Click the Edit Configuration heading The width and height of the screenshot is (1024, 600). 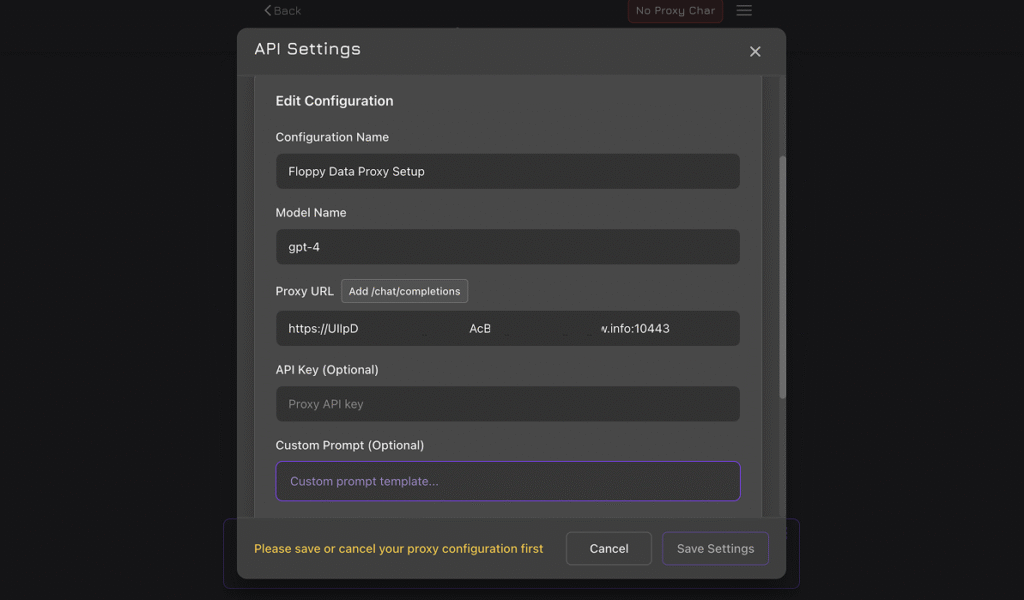click(334, 101)
